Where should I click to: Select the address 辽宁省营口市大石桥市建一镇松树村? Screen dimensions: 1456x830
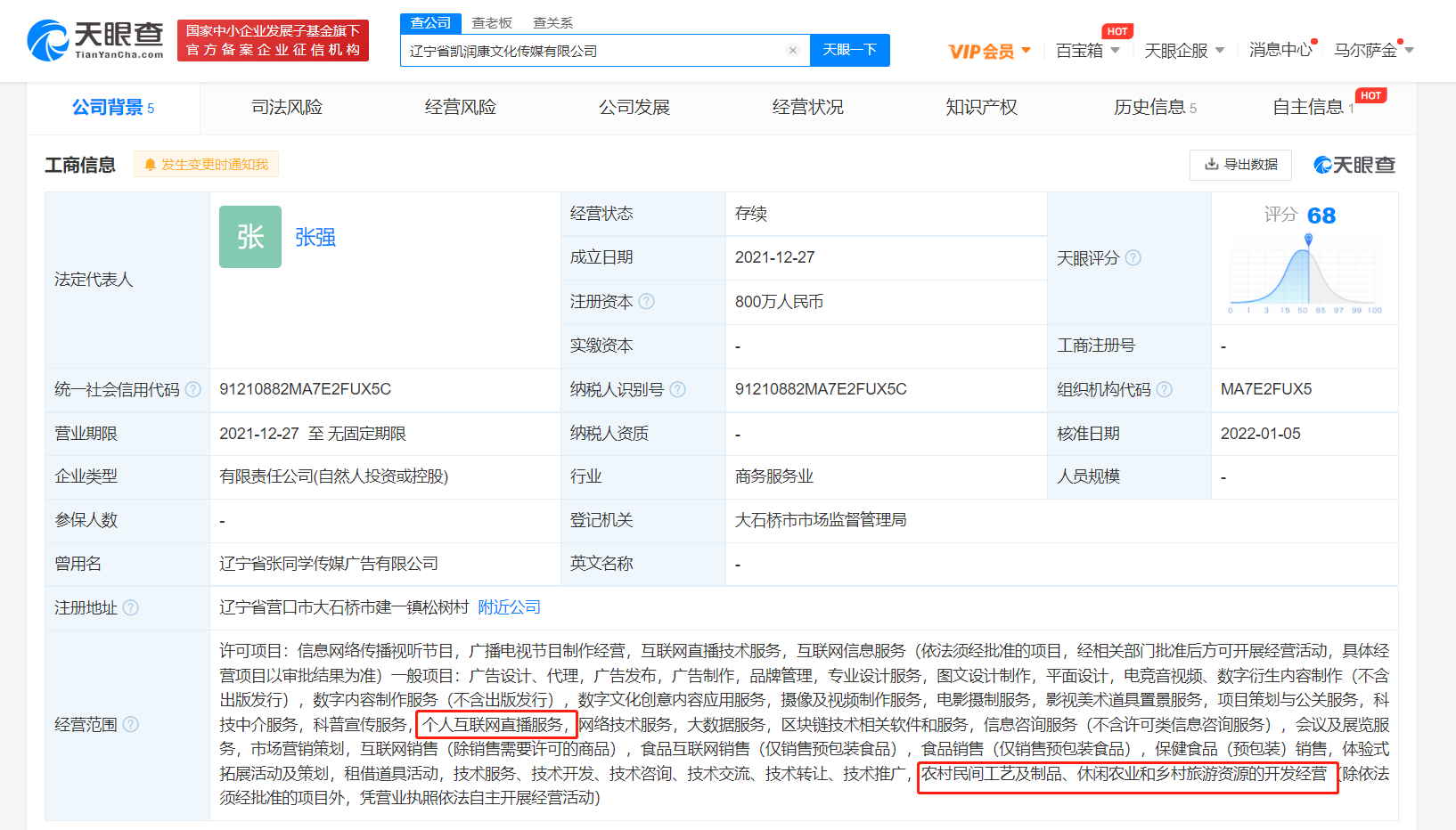[x=344, y=607]
